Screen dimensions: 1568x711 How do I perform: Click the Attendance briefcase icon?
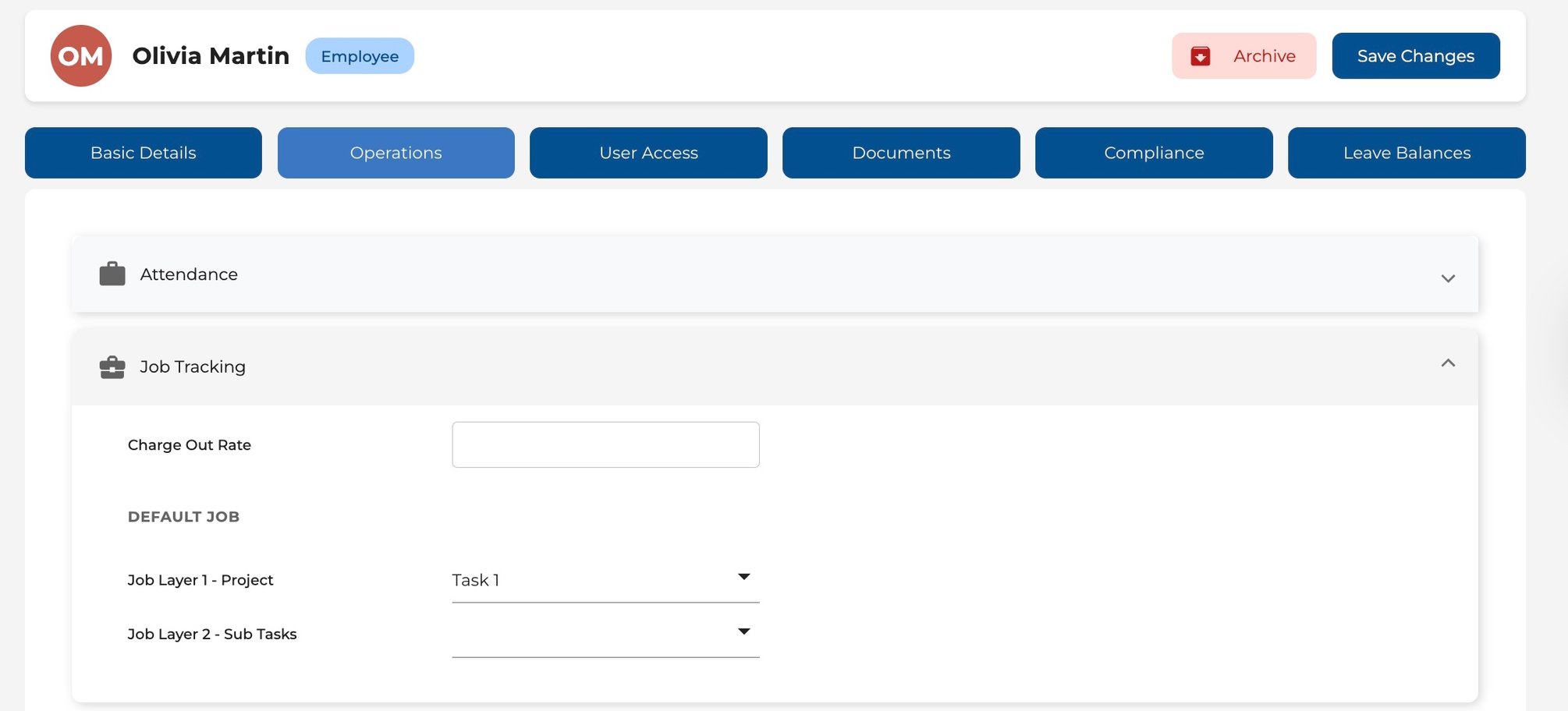(112, 274)
